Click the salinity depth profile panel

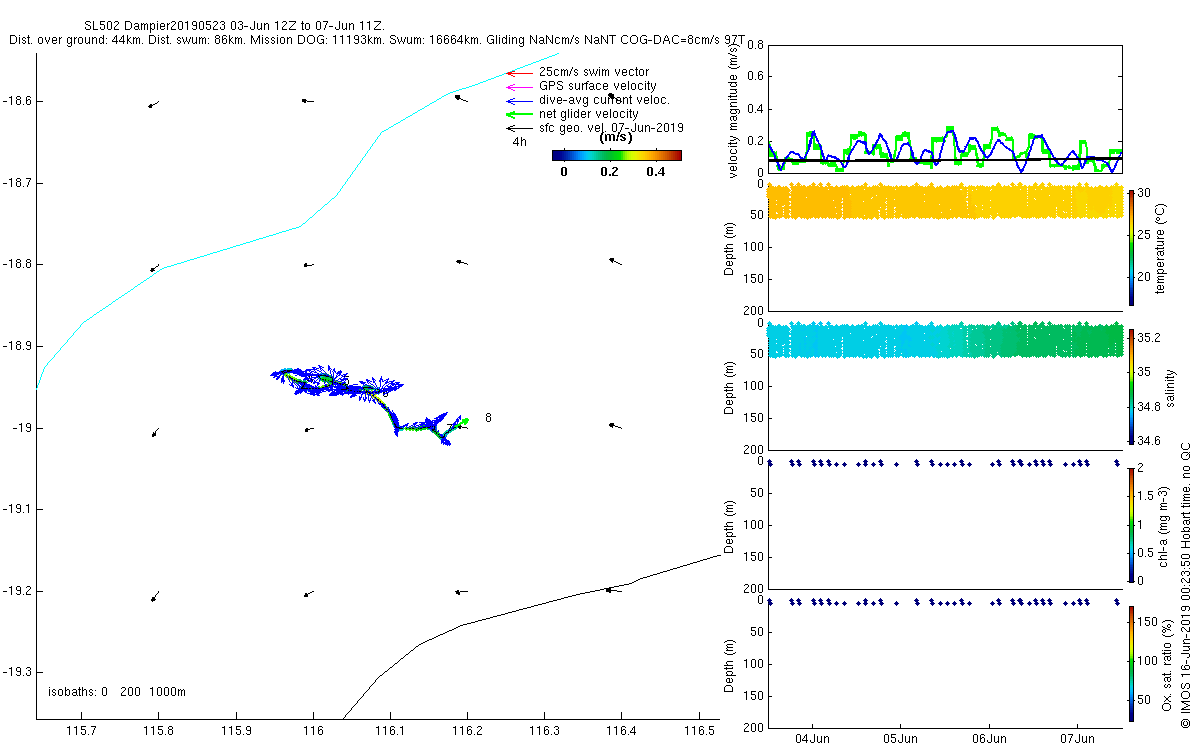tap(944, 386)
